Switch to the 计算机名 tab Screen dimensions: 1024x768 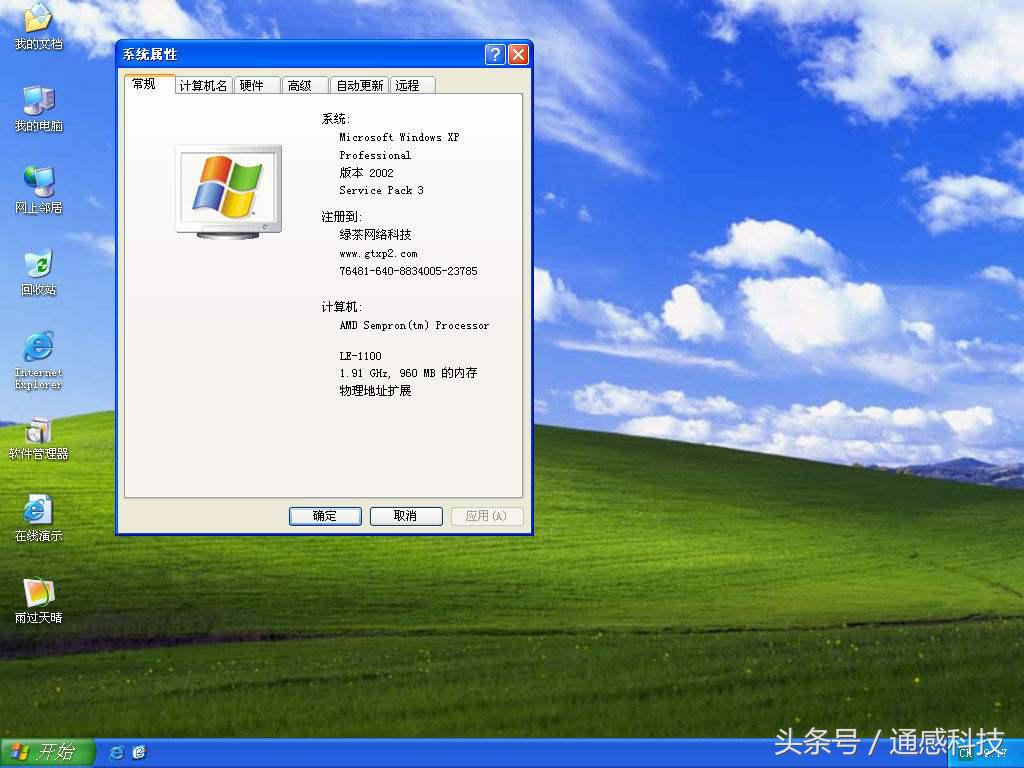tap(203, 85)
